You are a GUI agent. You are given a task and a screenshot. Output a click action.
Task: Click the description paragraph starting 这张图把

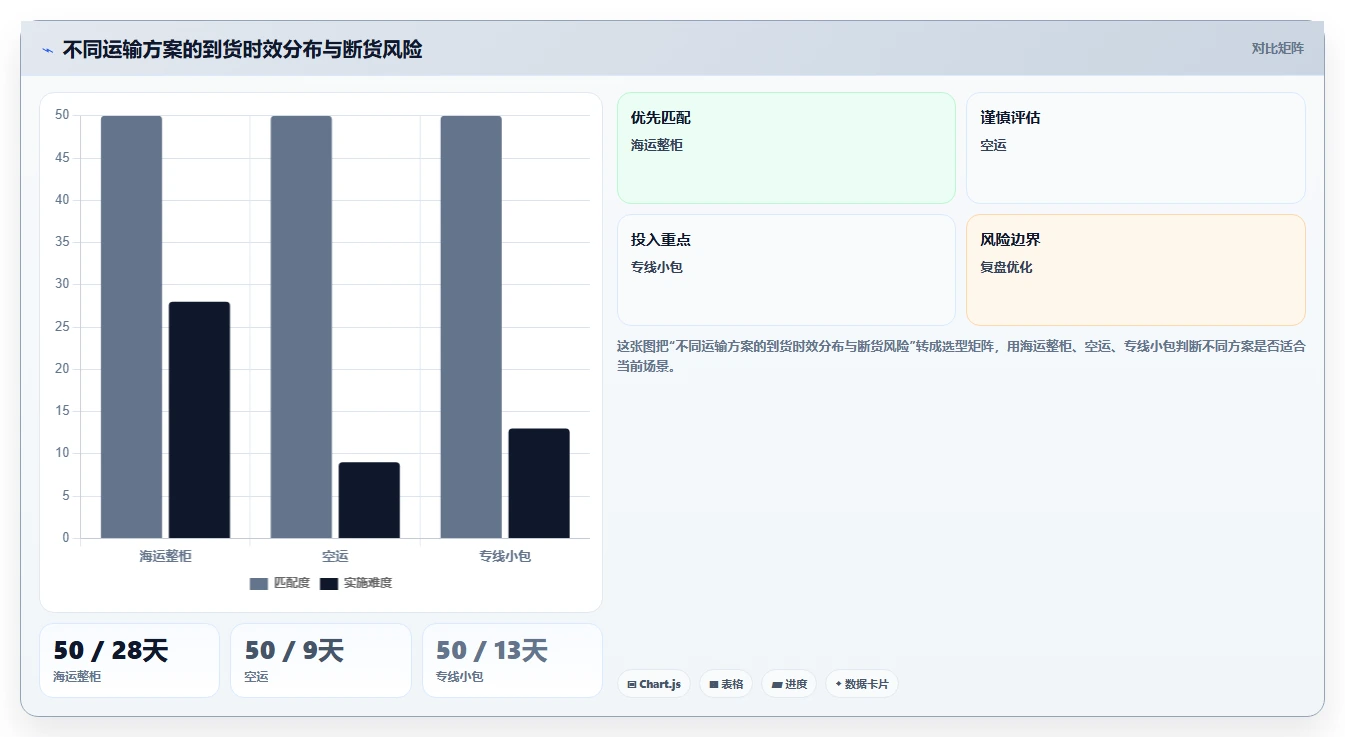tap(961, 356)
